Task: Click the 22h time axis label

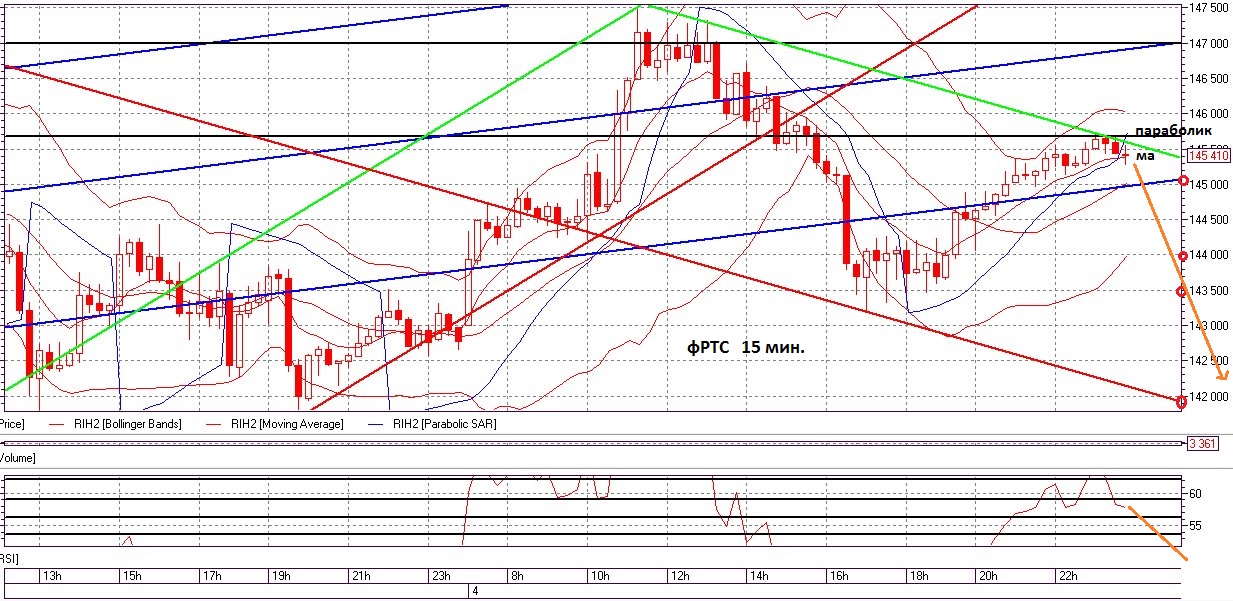Action: pos(1067,576)
